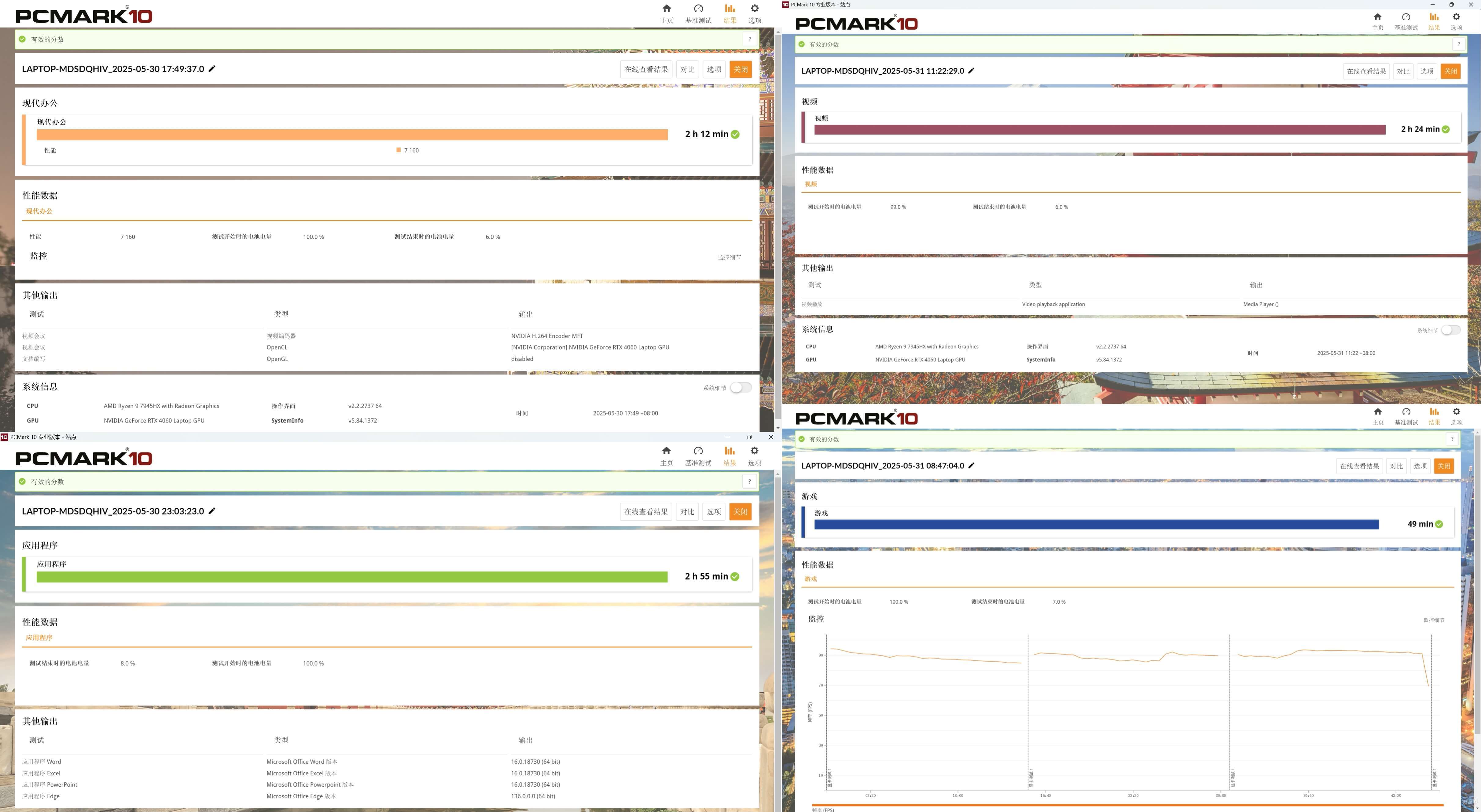Click the 49 min gaming result
This screenshot has width=1481, height=812.
tap(1420, 524)
